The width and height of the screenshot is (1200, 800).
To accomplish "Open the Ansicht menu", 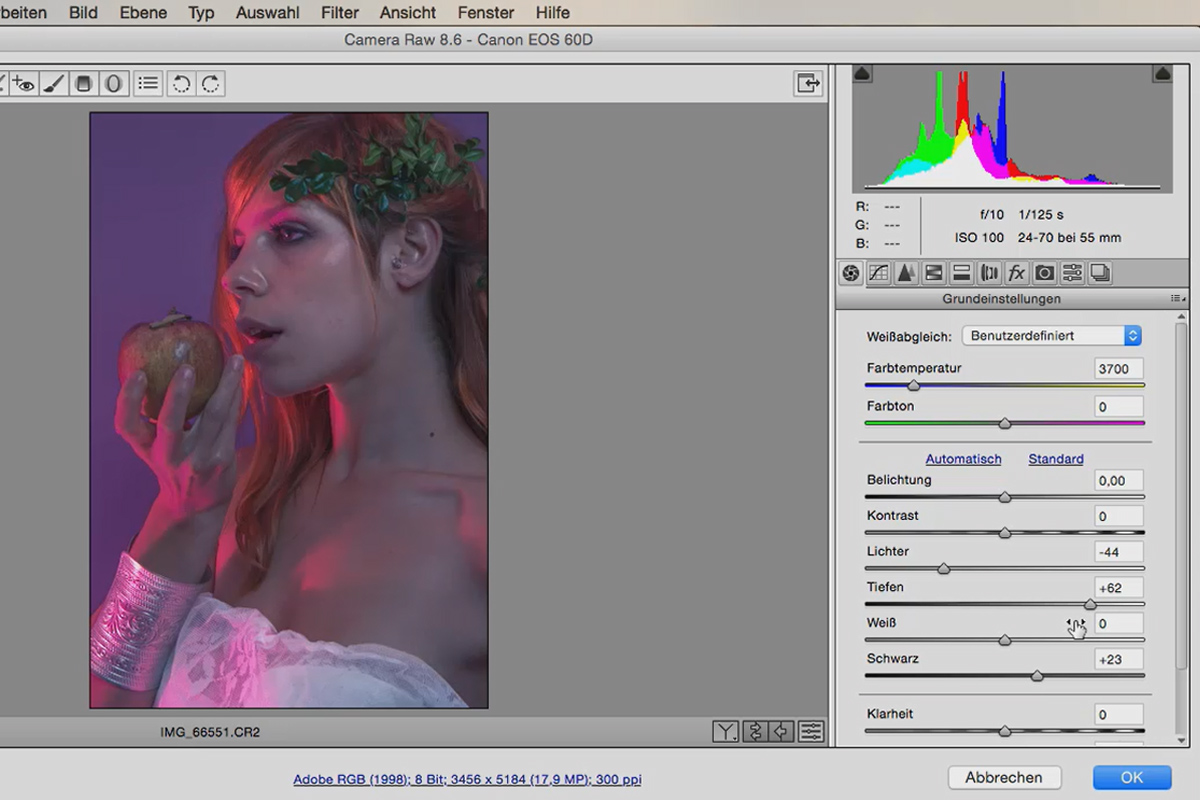I will click(x=408, y=13).
